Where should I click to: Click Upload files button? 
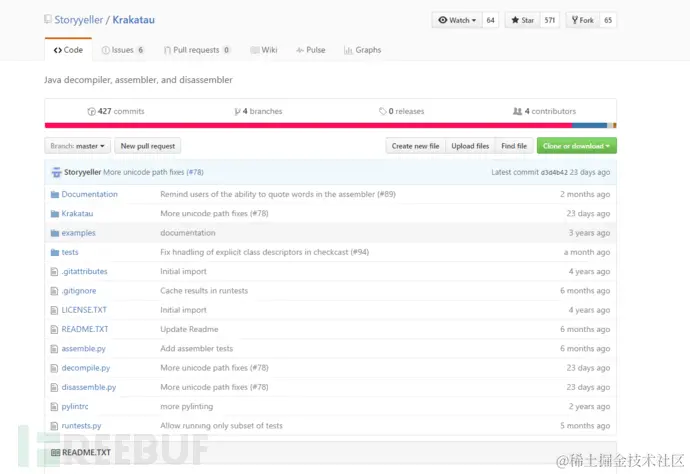click(x=470, y=146)
